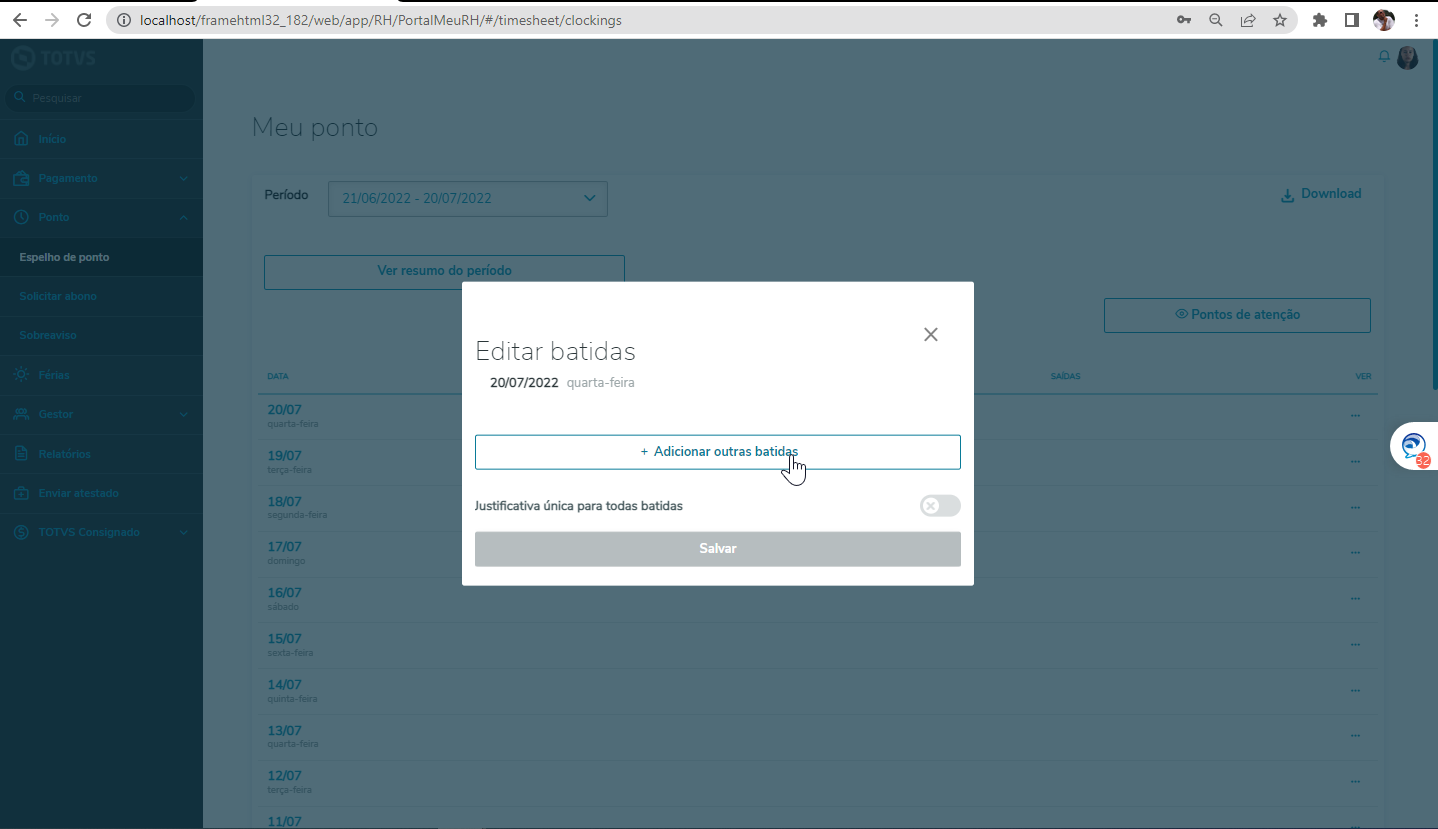Open the chat support widget
Screen dimensions: 1438x829
[x=1414, y=446]
